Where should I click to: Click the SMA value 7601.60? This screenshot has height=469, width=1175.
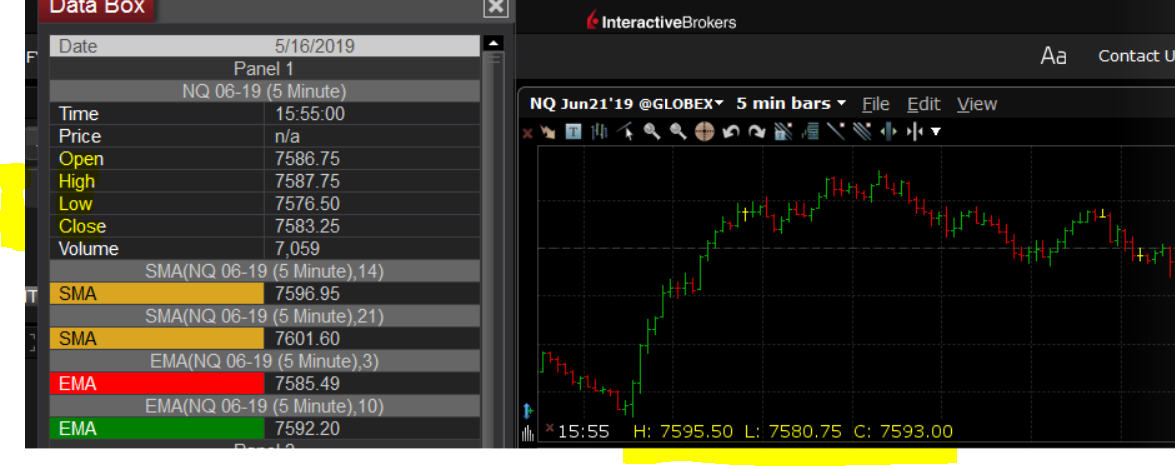point(307,339)
